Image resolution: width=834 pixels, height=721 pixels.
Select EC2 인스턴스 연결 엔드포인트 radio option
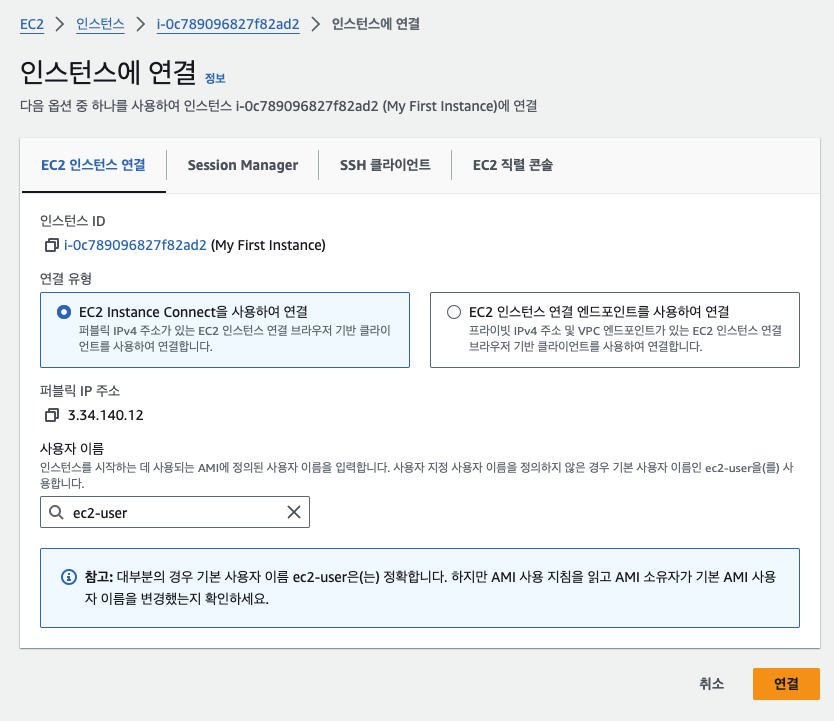(454, 312)
